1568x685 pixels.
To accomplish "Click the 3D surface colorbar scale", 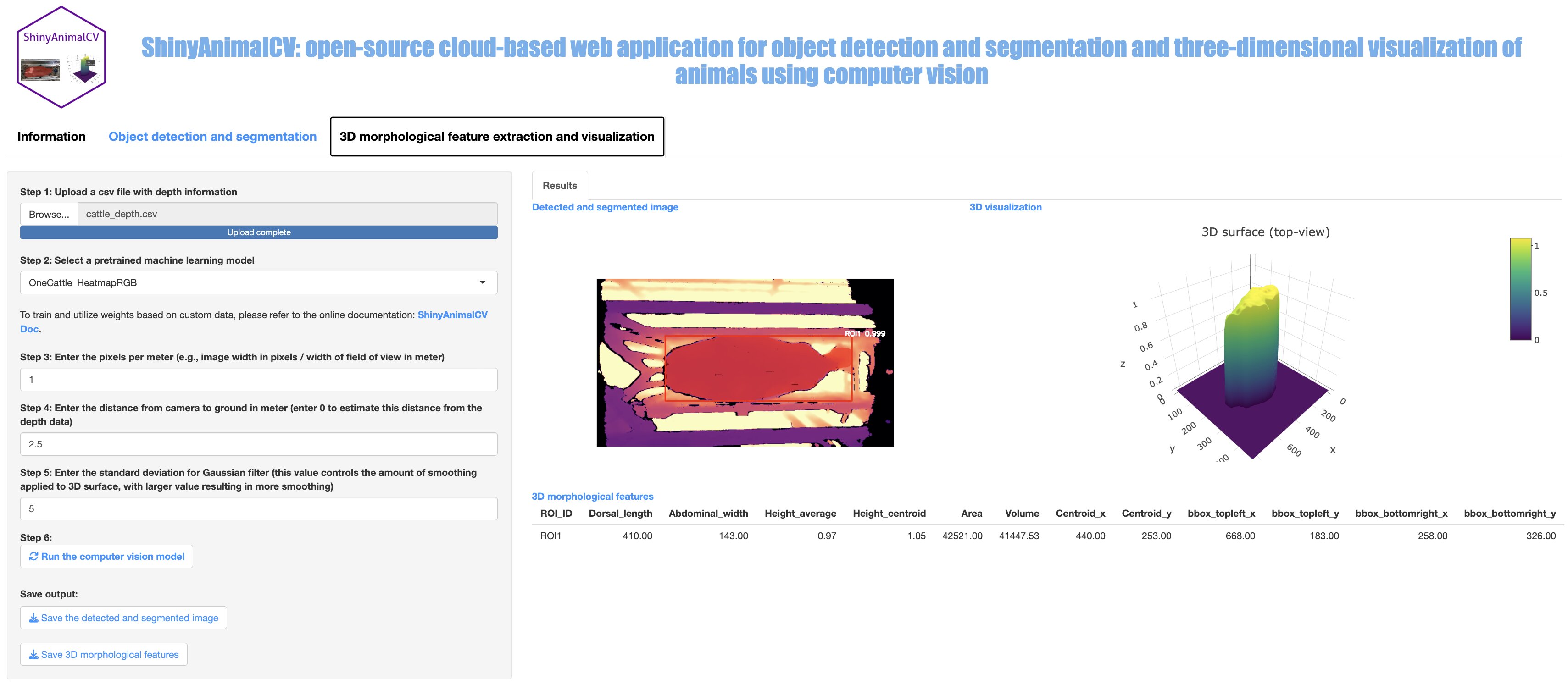I will tap(1520, 289).
